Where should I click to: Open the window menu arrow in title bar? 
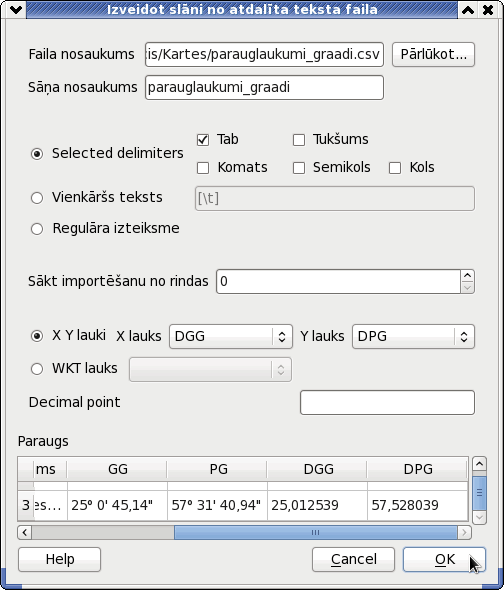[x=16, y=10]
